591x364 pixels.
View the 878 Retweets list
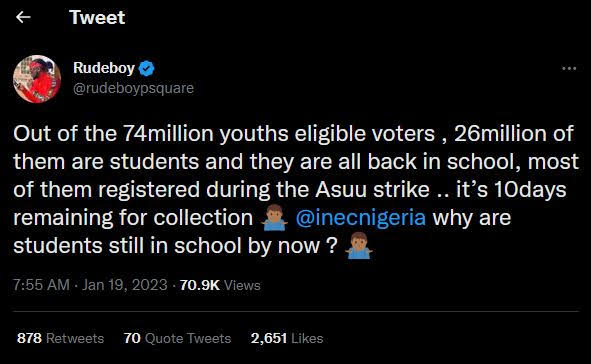[60, 338]
